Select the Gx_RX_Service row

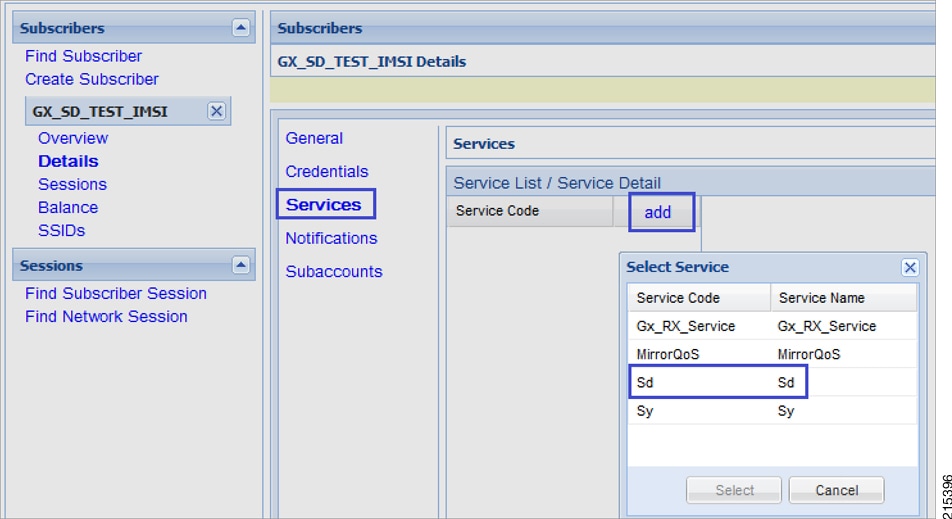click(x=772, y=326)
